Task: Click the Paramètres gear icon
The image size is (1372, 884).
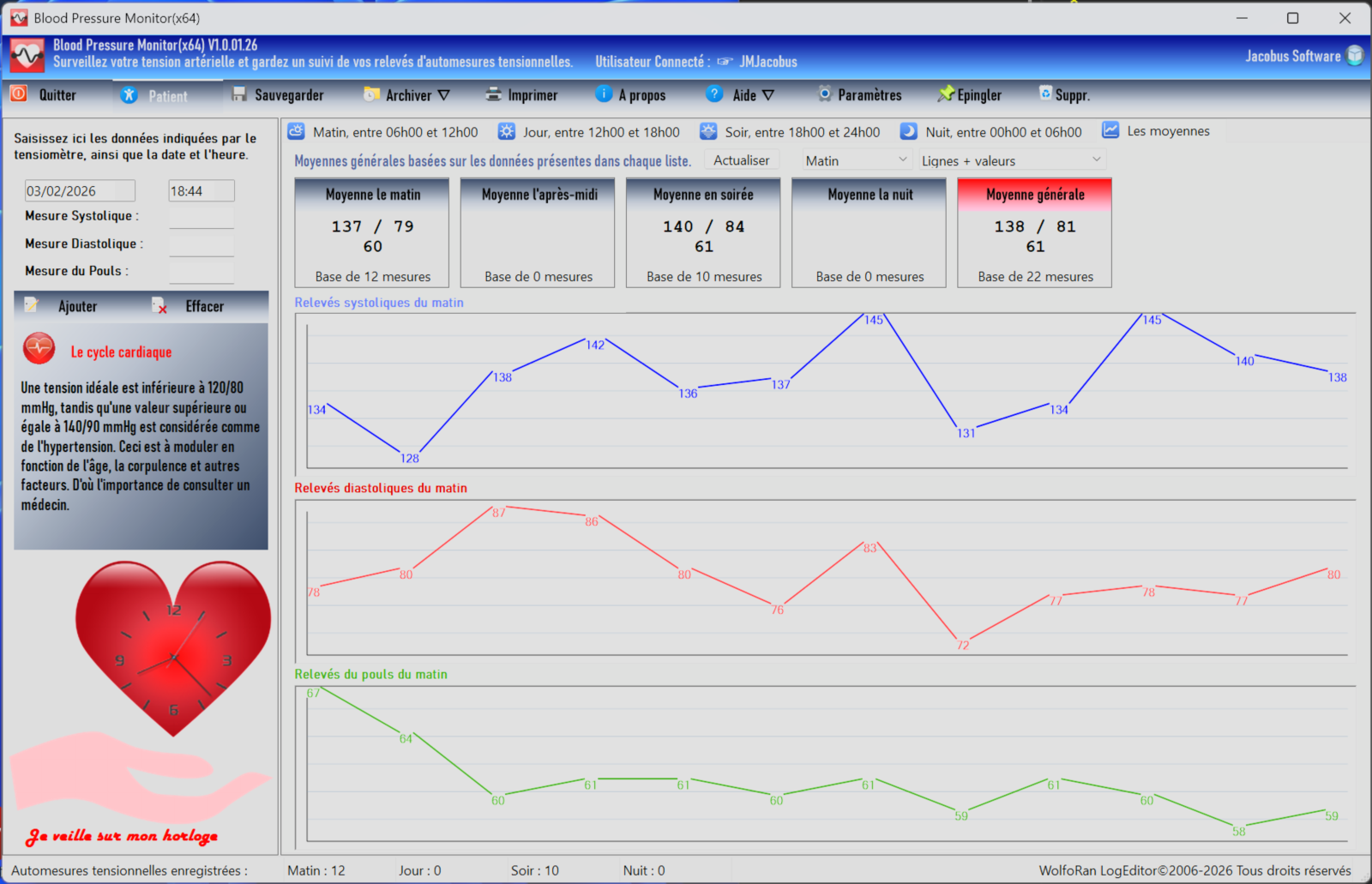Action: click(824, 94)
